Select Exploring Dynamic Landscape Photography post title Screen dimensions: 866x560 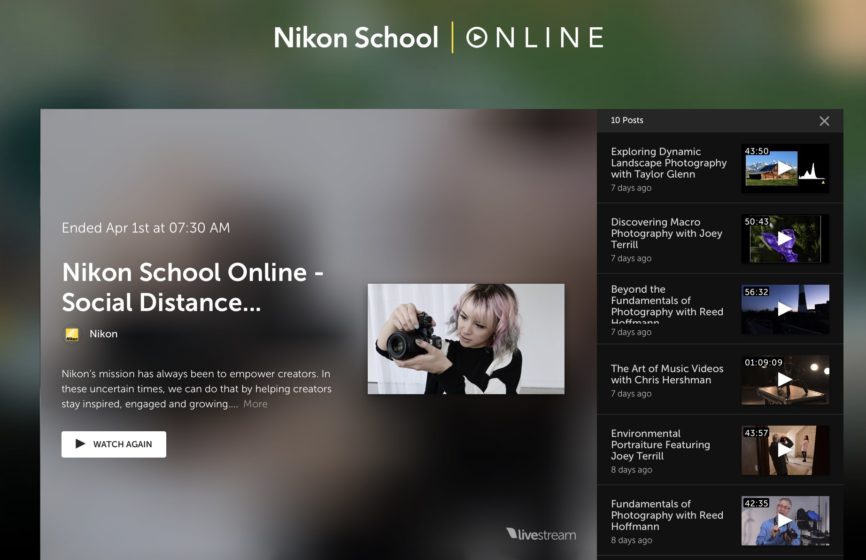pos(668,163)
